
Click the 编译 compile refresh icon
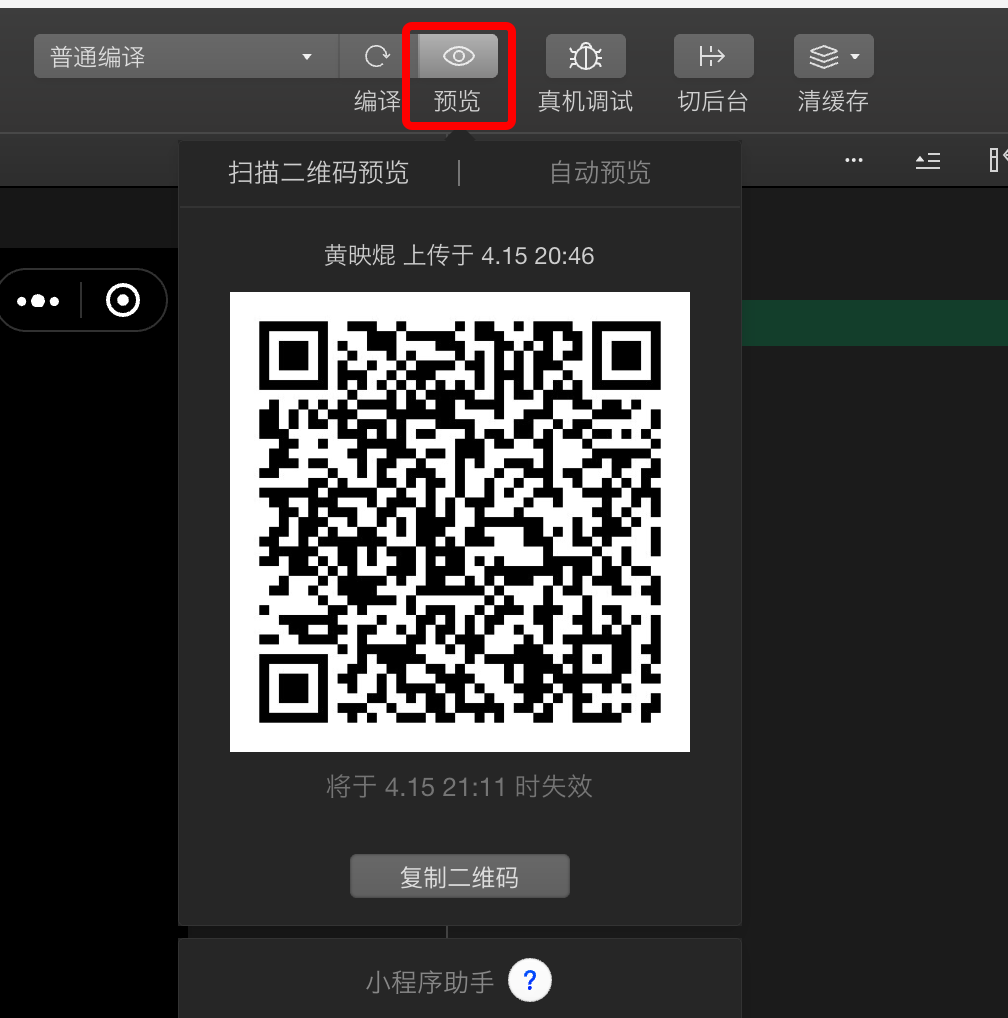[x=377, y=56]
